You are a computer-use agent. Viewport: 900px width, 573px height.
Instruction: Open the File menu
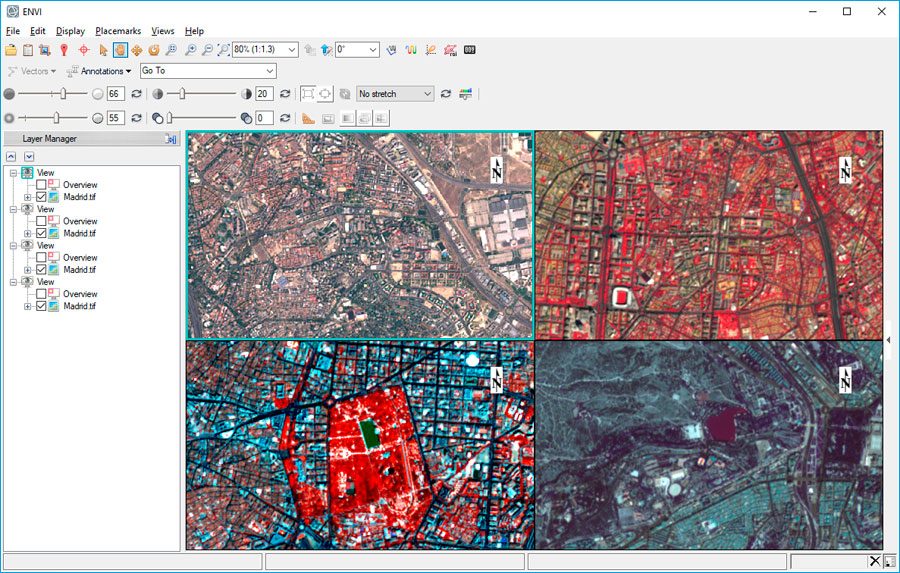(13, 31)
